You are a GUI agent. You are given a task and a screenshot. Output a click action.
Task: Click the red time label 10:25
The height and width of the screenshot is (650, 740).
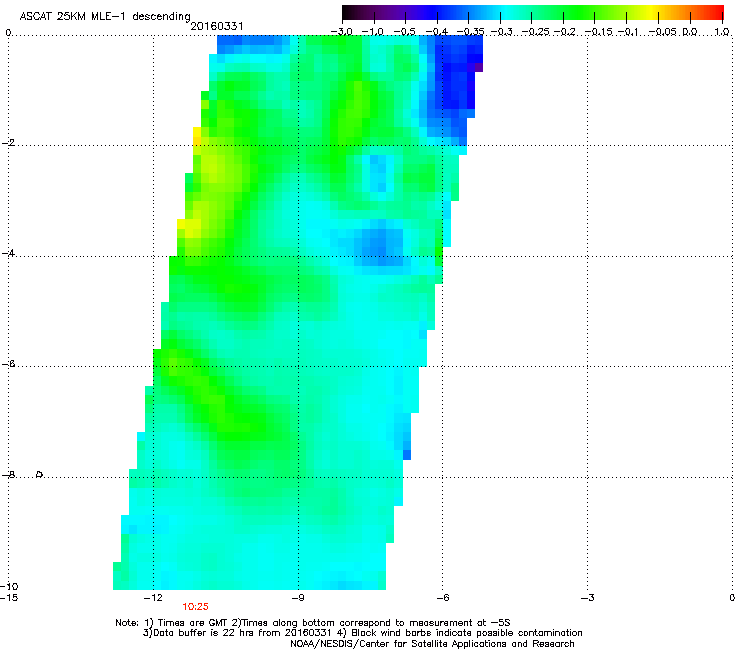pos(195,607)
